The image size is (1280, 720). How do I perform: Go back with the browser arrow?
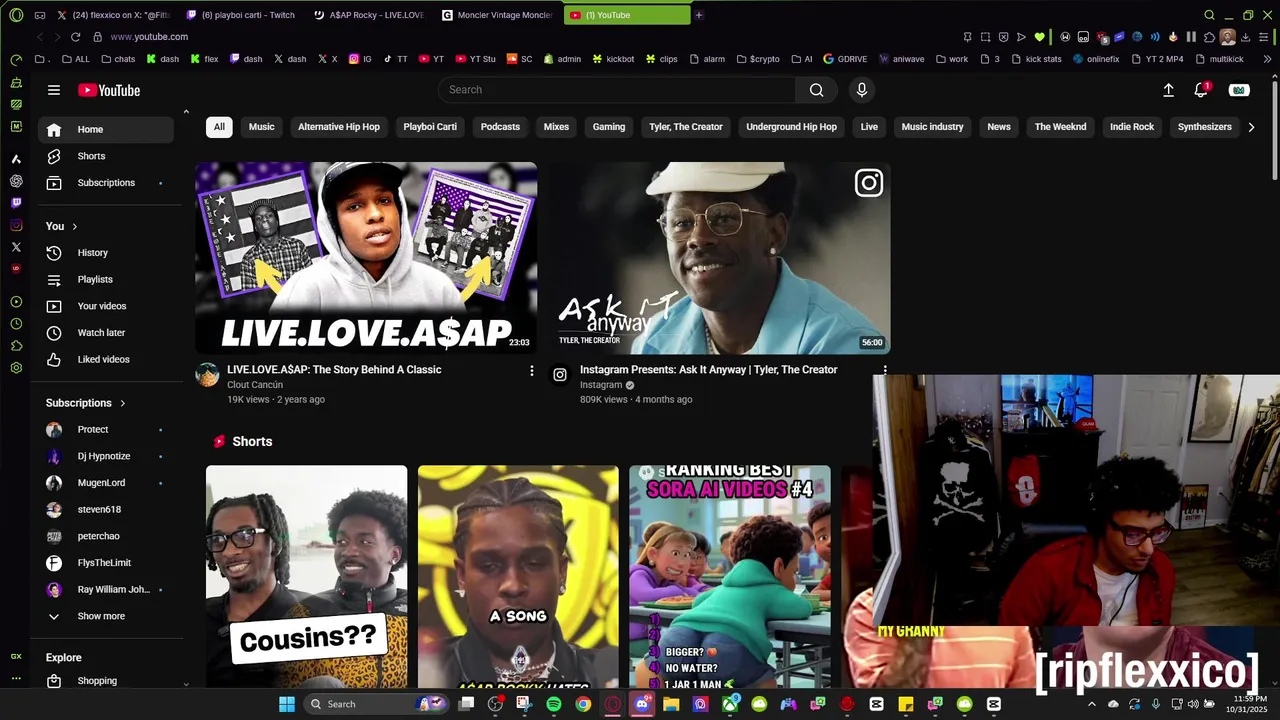click(40, 37)
